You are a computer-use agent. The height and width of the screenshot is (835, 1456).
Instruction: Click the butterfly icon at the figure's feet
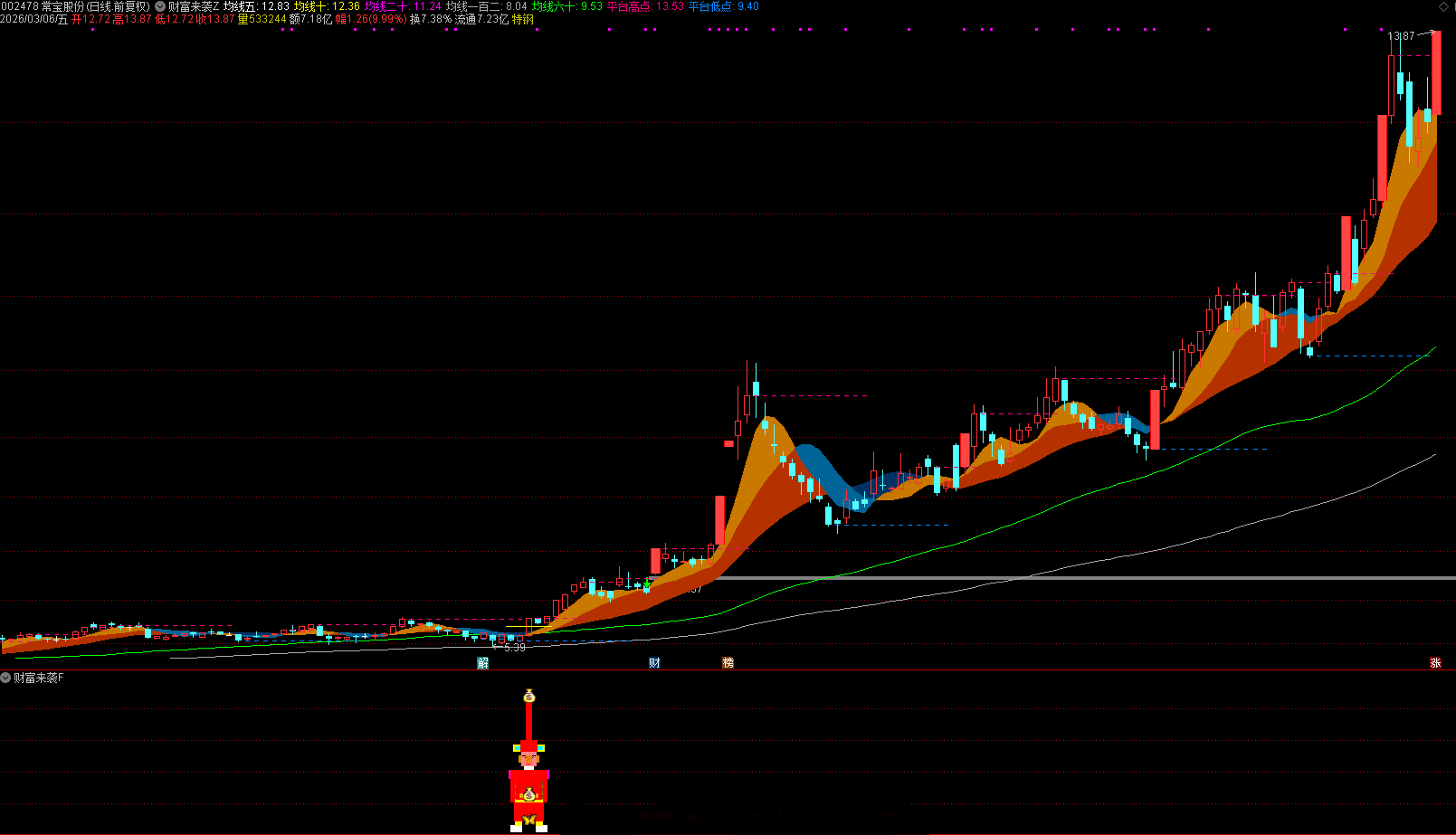[529, 821]
